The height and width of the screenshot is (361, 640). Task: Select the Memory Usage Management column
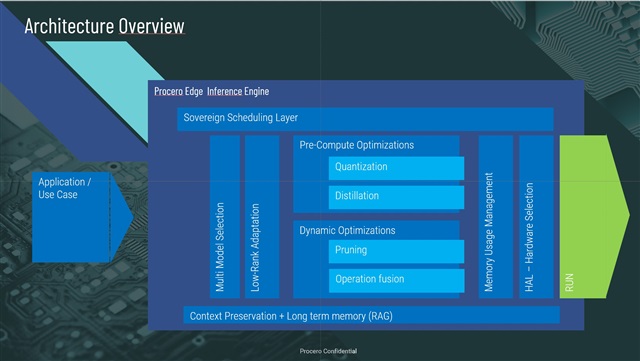click(x=496, y=217)
